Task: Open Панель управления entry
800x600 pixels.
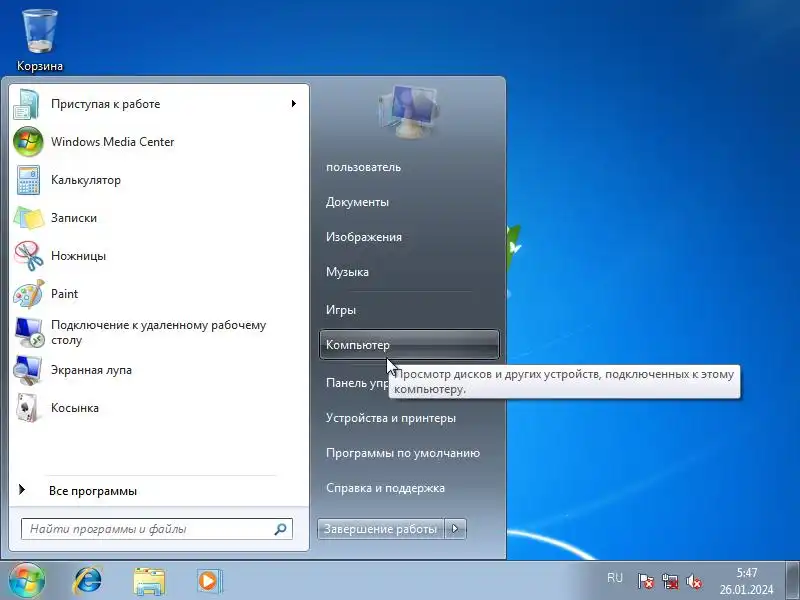Action: 357,383
